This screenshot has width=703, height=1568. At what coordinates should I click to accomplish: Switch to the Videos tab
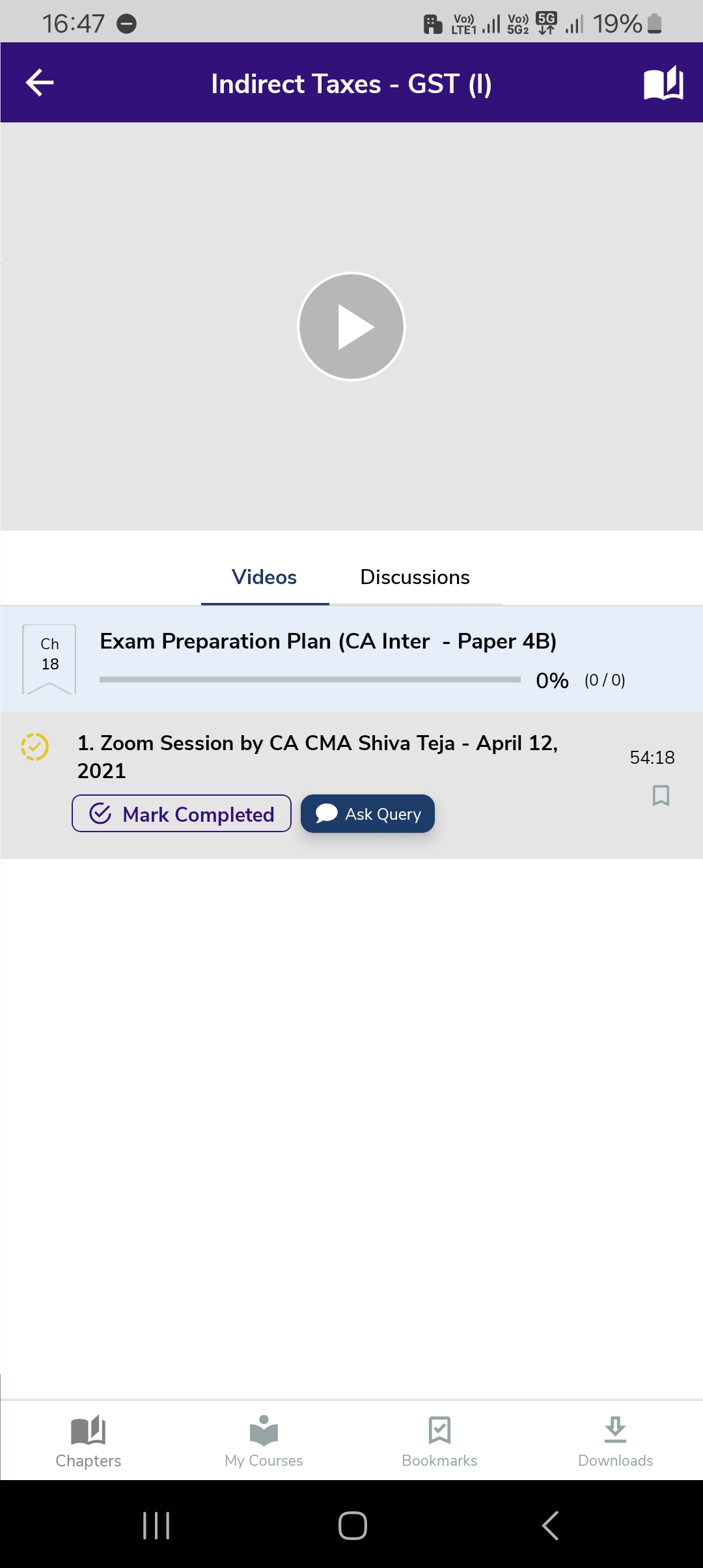pyautogui.click(x=264, y=577)
